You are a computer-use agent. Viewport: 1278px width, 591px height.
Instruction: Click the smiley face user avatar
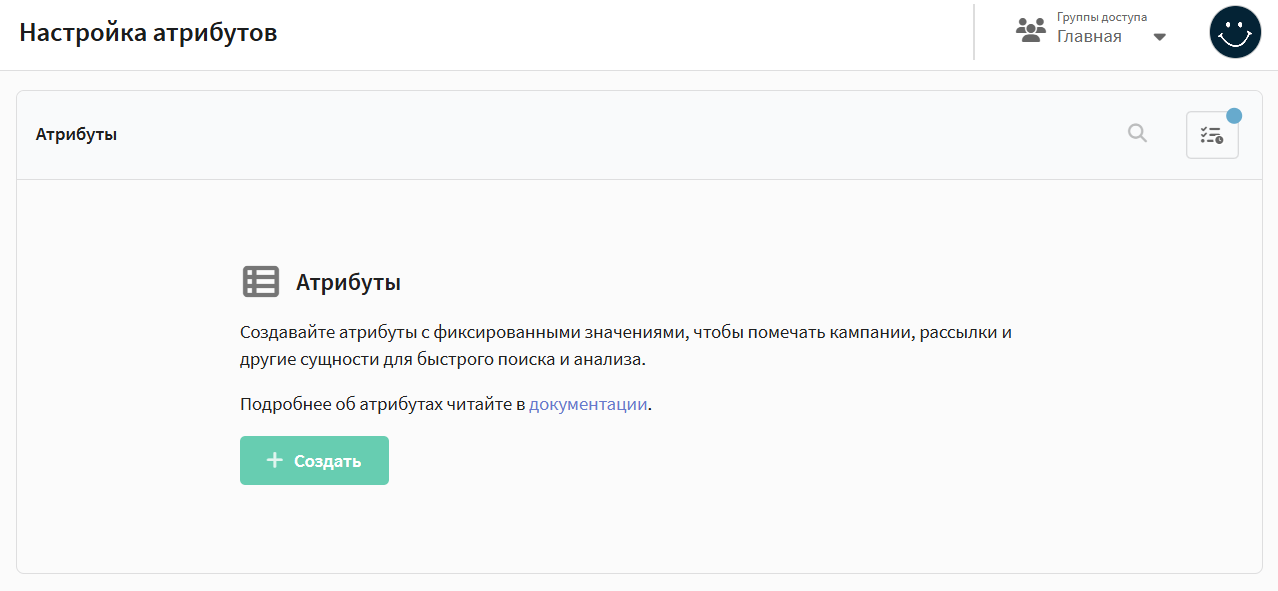(1235, 32)
